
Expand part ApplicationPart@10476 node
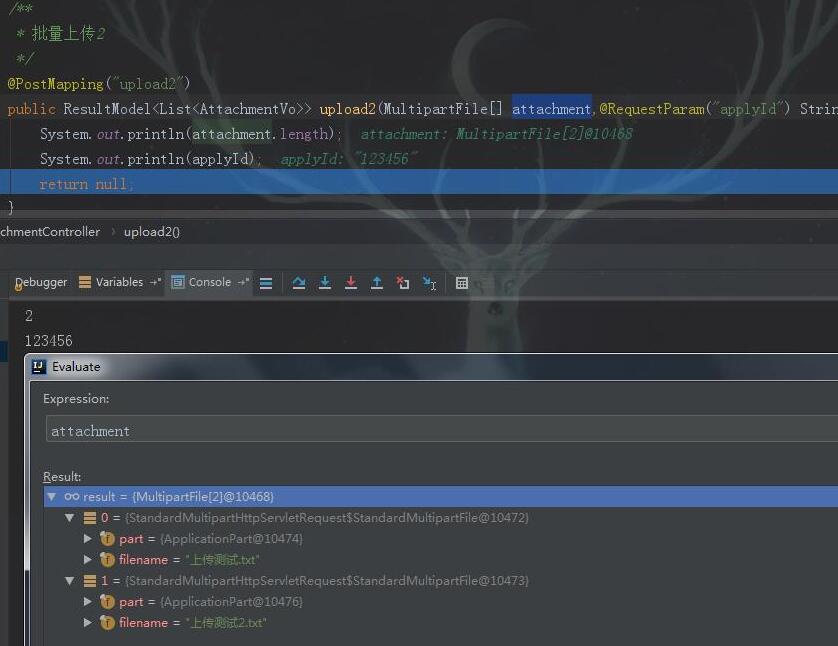[x=88, y=602]
